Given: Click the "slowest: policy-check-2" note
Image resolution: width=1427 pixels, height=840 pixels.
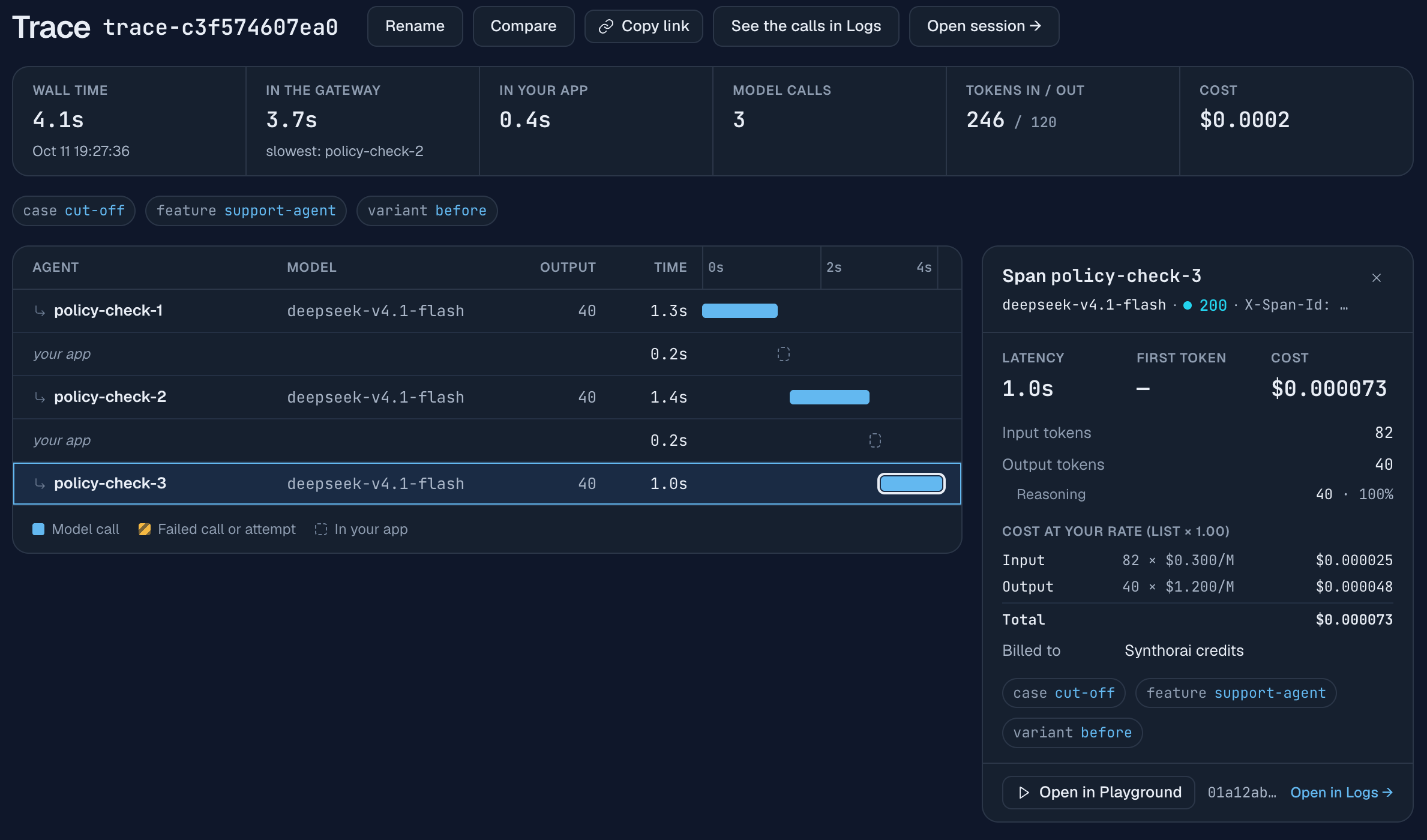Looking at the screenshot, I should [x=345, y=151].
